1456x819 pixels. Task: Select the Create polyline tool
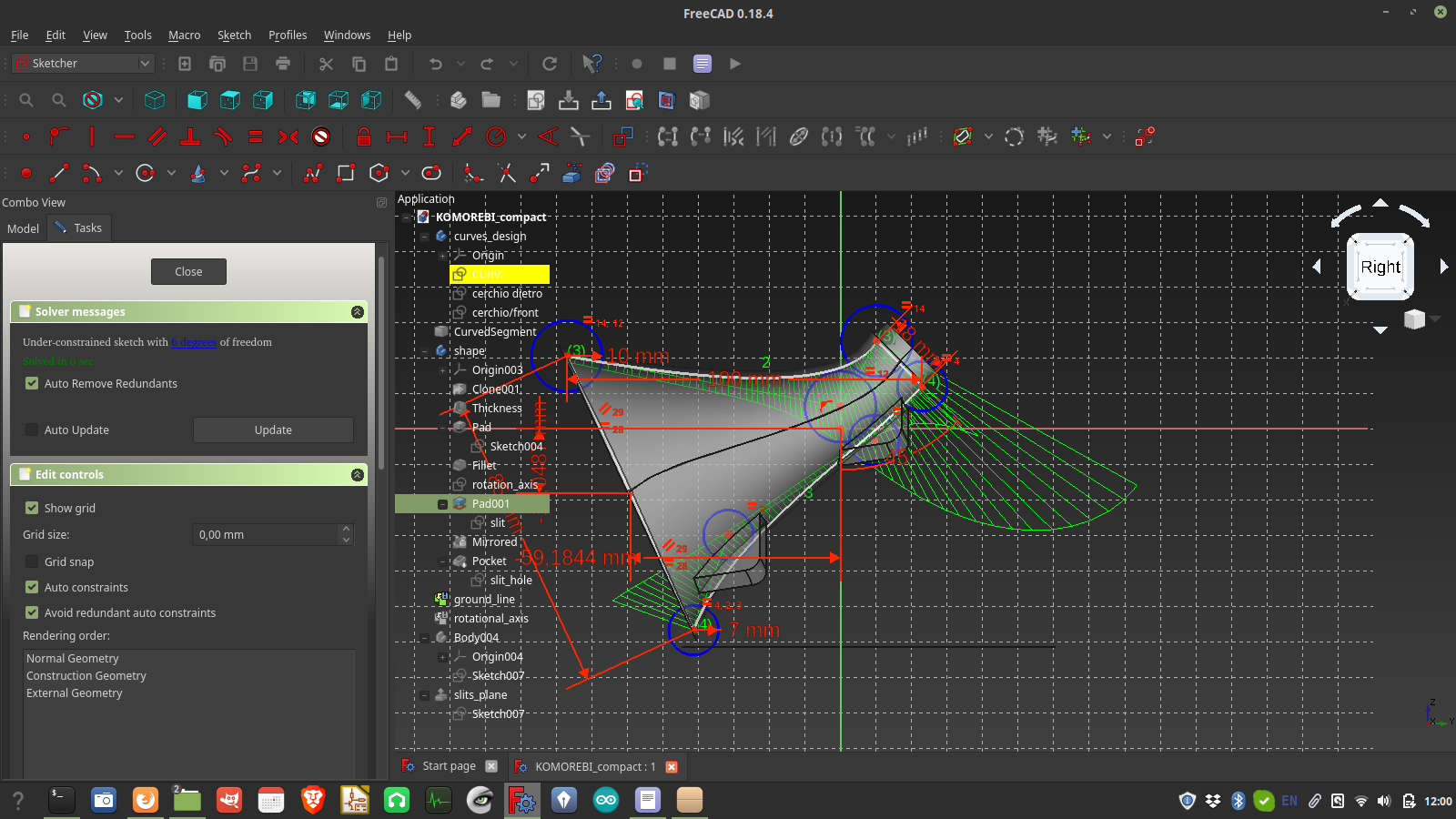[x=312, y=173]
